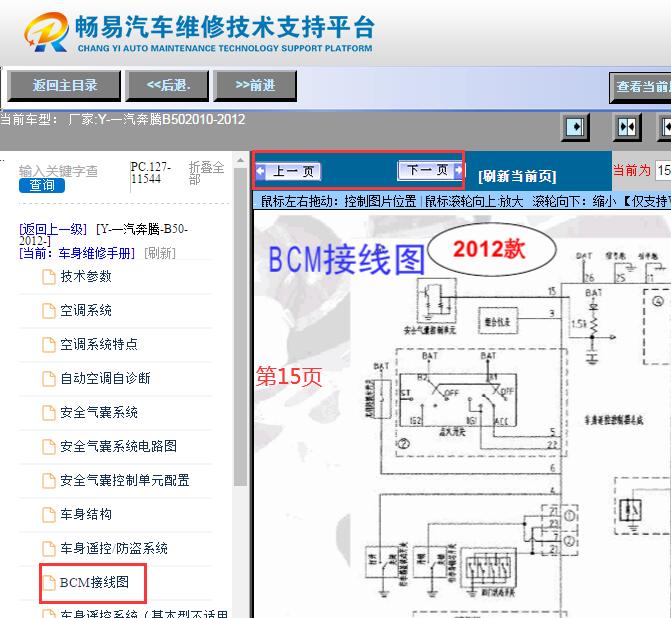The width and height of the screenshot is (671, 618).
Task: Click the double-arrow panel layout icon
Action: [x=626, y=127]
